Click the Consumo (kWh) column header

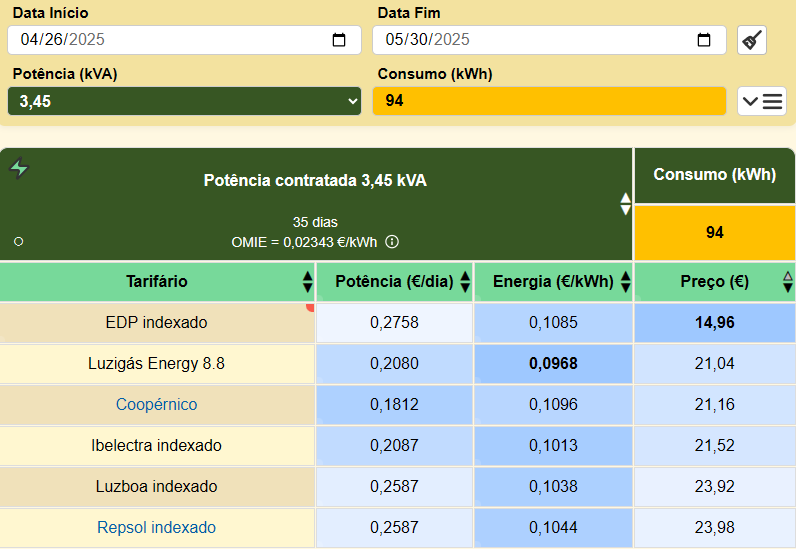point(714,175)
